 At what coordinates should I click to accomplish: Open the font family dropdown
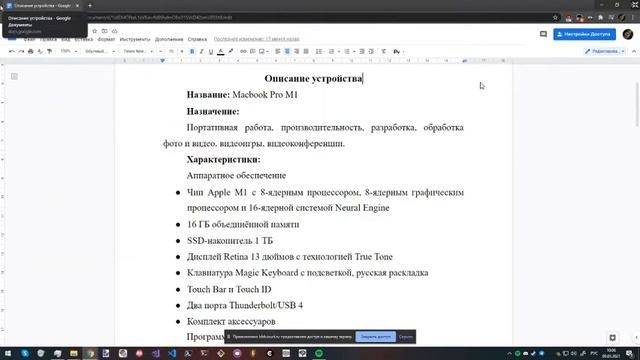(138, 51)
